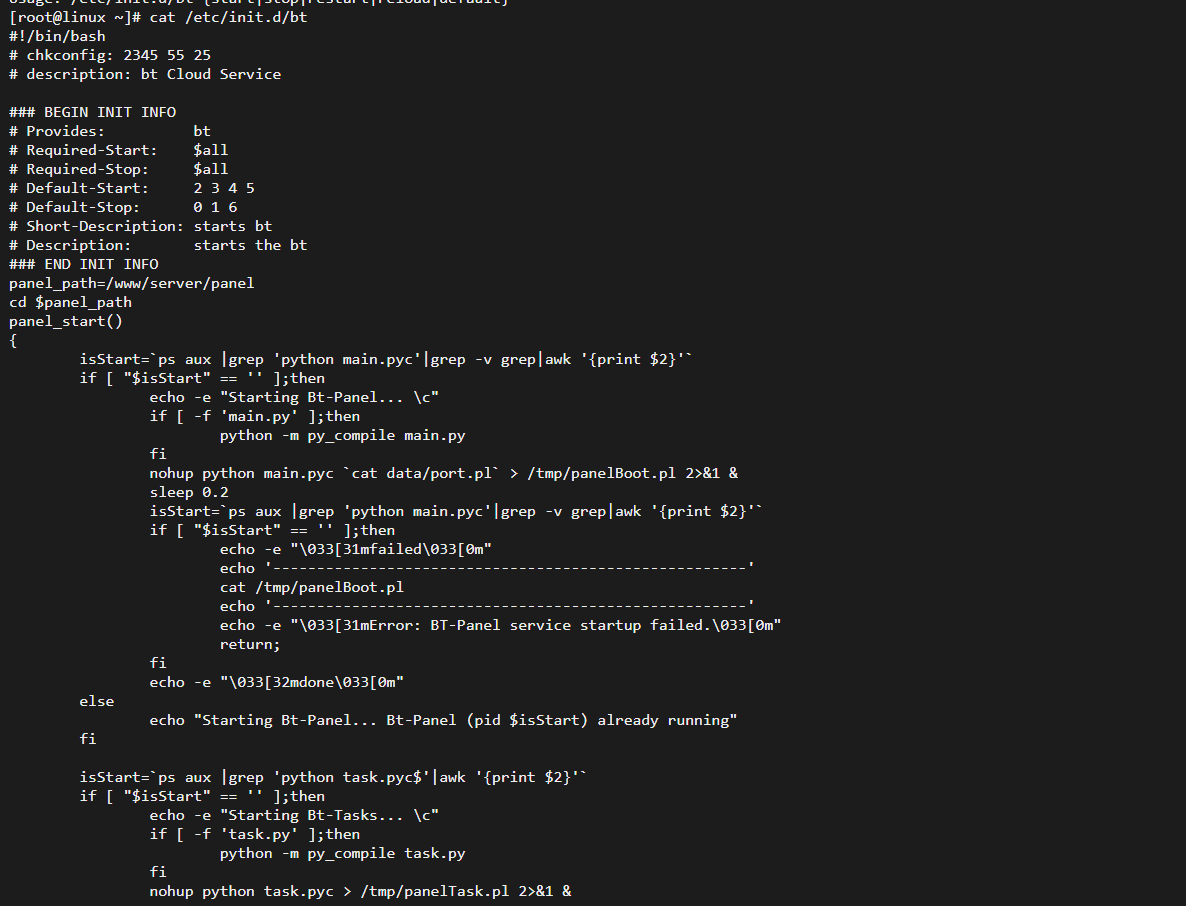The width and height of the screenshot is (1186, 906).
Task: Click 'nohup python task.pyc' command line
Action: [x=361, y=892]
